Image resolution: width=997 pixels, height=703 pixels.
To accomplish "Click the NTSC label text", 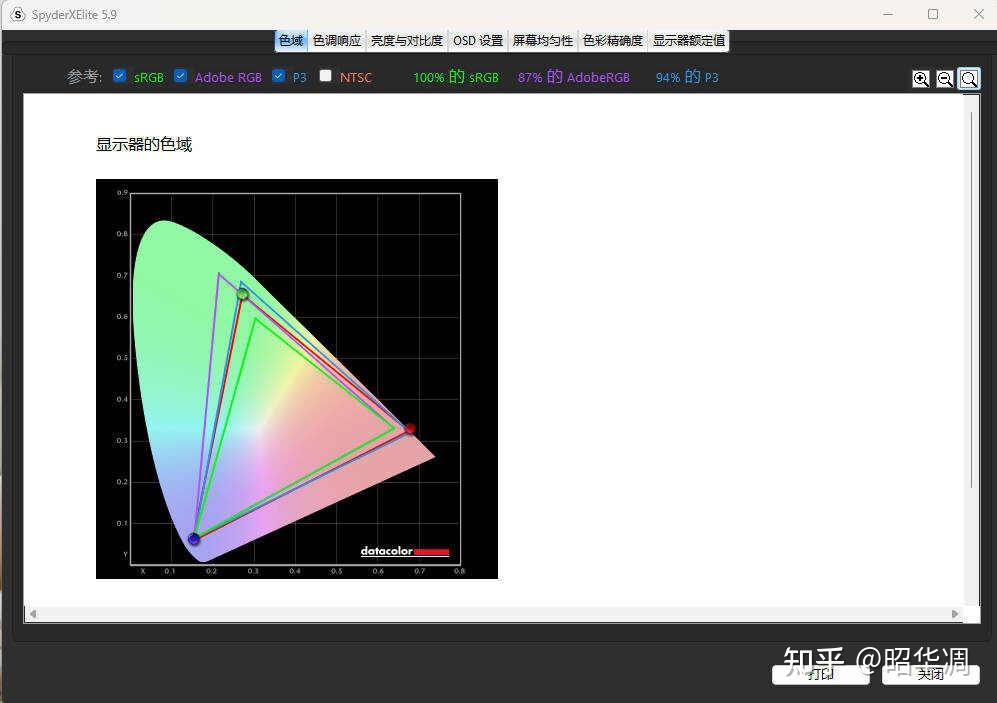I will pos(355,78).
